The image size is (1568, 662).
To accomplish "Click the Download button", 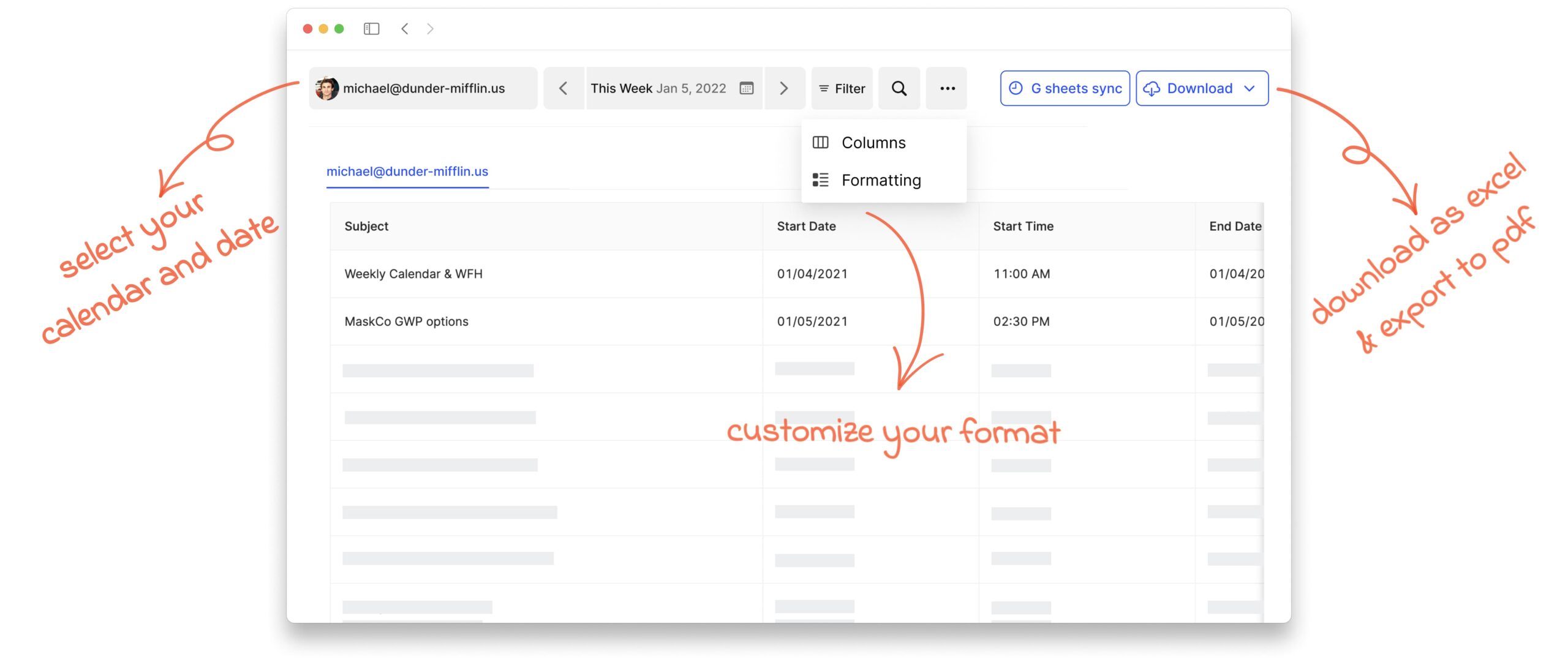I will [x=1202, y=88].
